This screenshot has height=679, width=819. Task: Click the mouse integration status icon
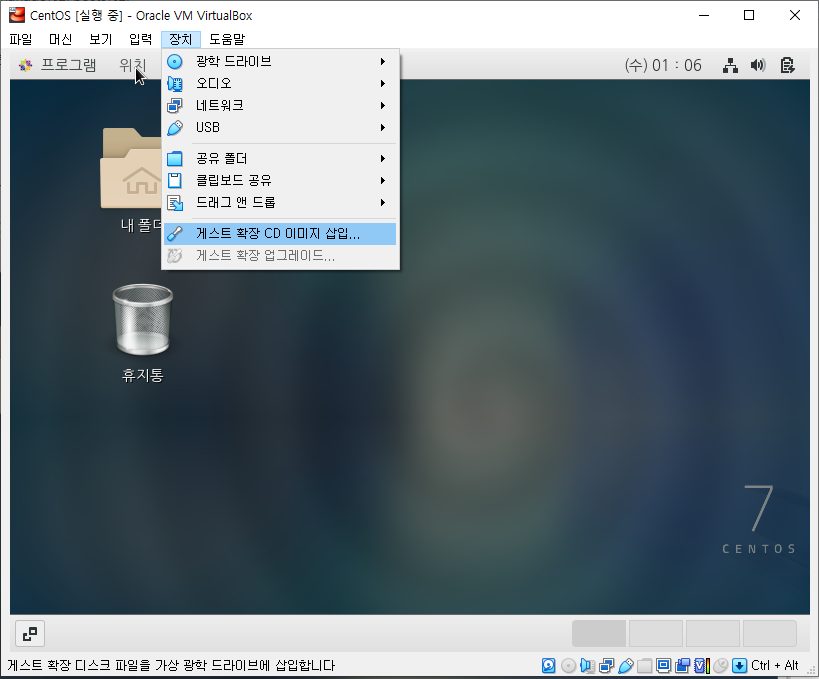(720, 665)
